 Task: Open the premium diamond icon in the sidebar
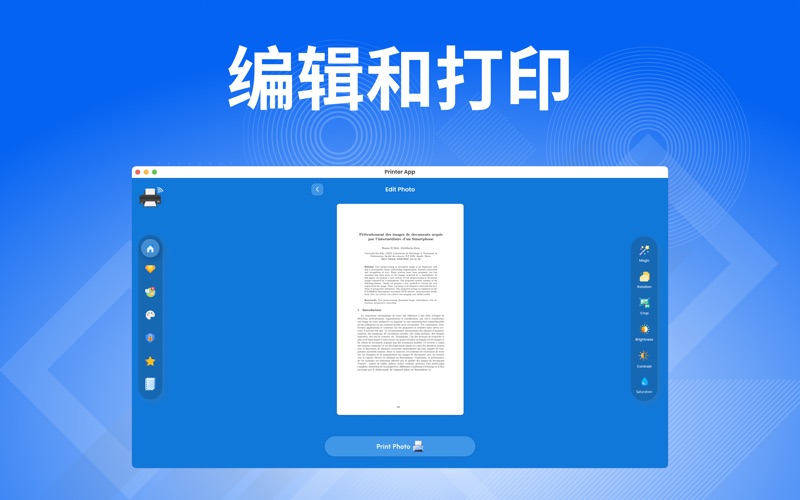click(x=150, y=269)
